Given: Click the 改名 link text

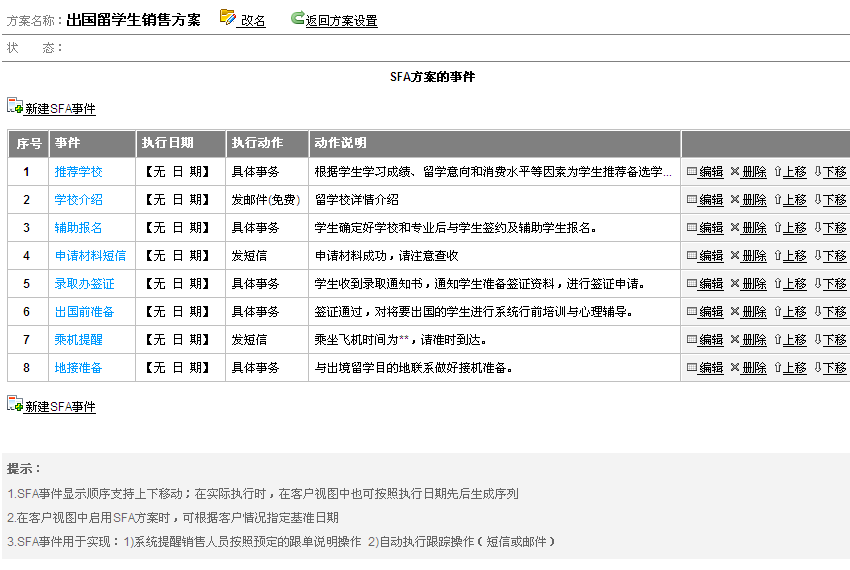Looking at the screenshot, I should click(253, 20).
